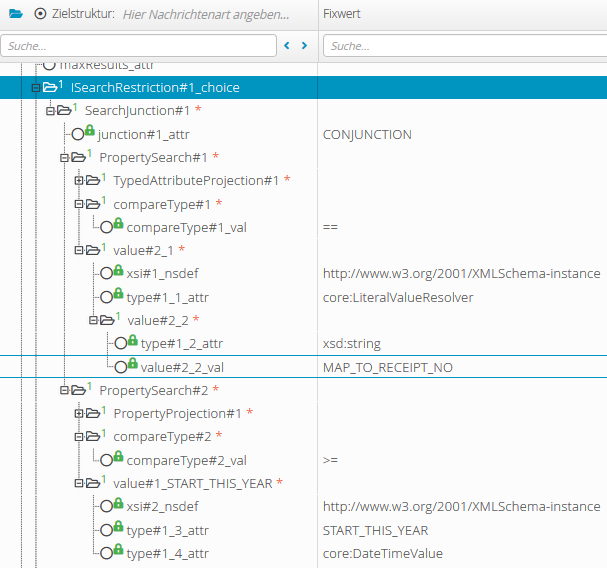Image resolution: width=607 pixels, height=568 pixels.
Task: Click the lock icon on xsi#2_nsdef
Action: (117, 503)
